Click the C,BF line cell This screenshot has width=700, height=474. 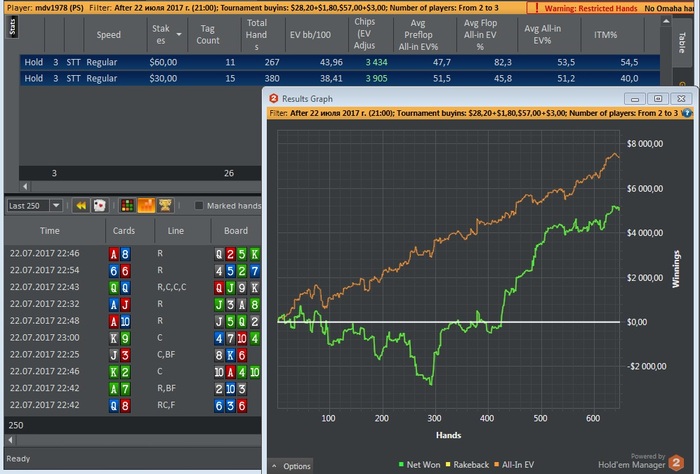(166, 354)
